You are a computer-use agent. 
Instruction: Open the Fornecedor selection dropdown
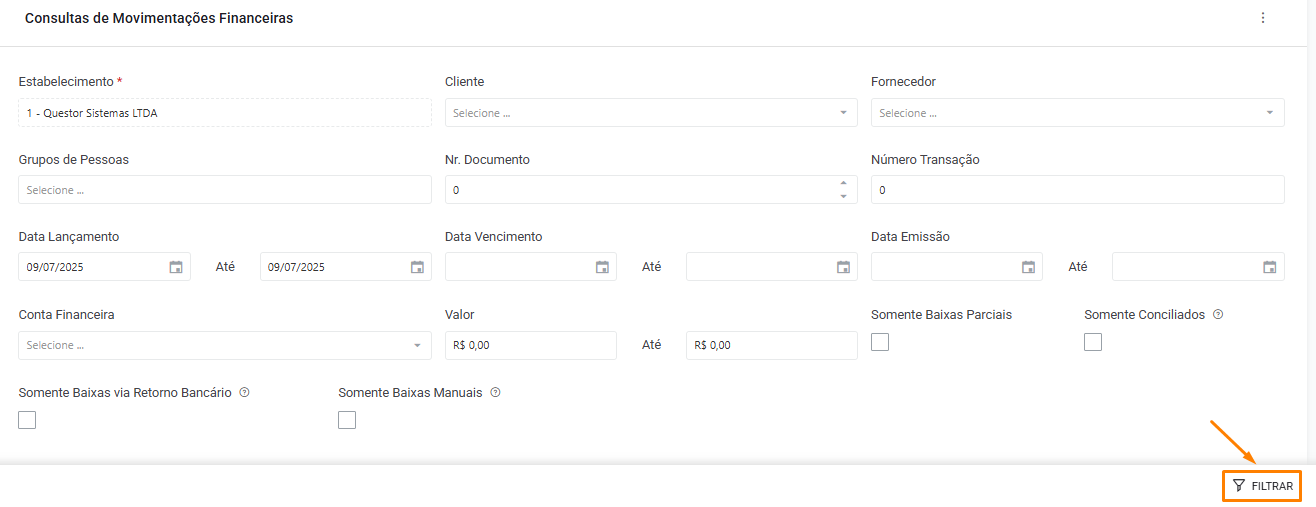[1077, 113]
